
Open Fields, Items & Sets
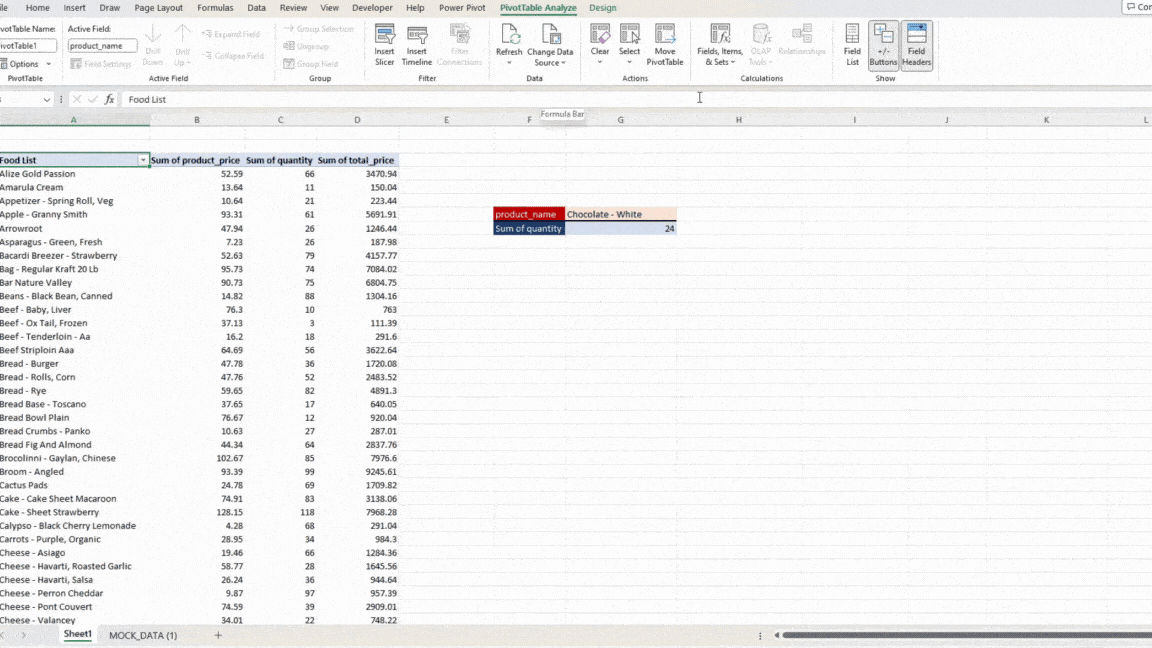pos(721,45)
